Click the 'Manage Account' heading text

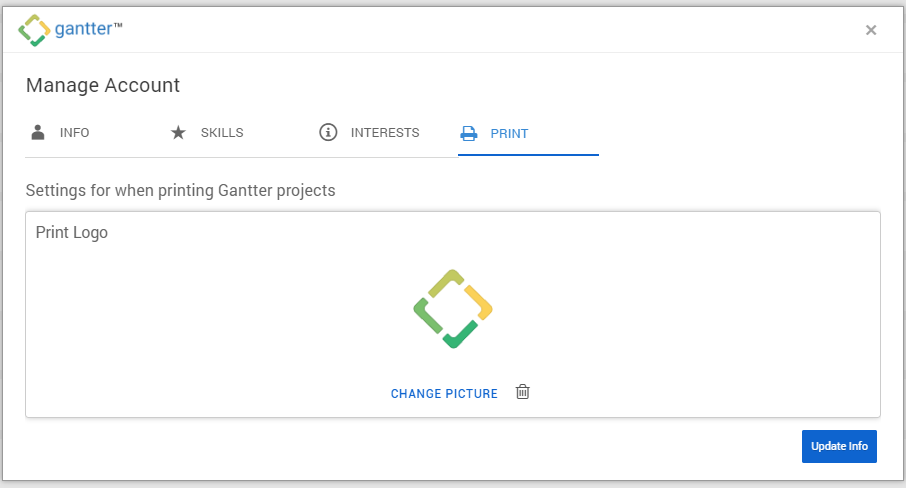pyautogui.click(x=103, y=85)
